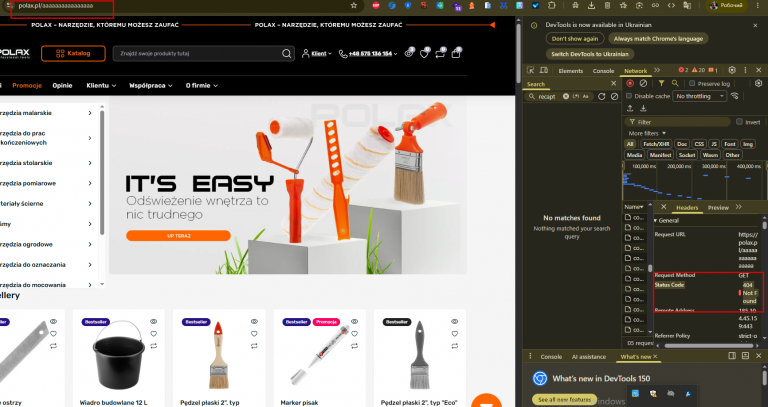Bookmark this page with the star icon
The width and height of the screenshot is (768, 407).
(354, 5)
